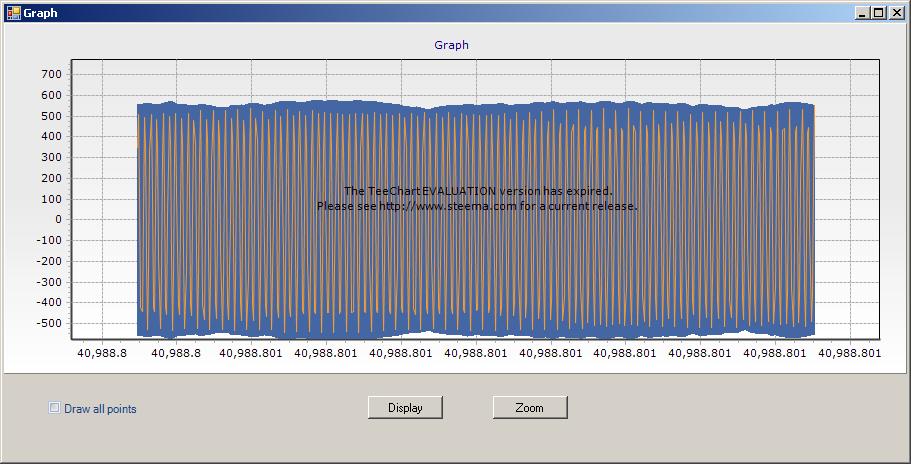Close the Graph window

pos(896,13)
